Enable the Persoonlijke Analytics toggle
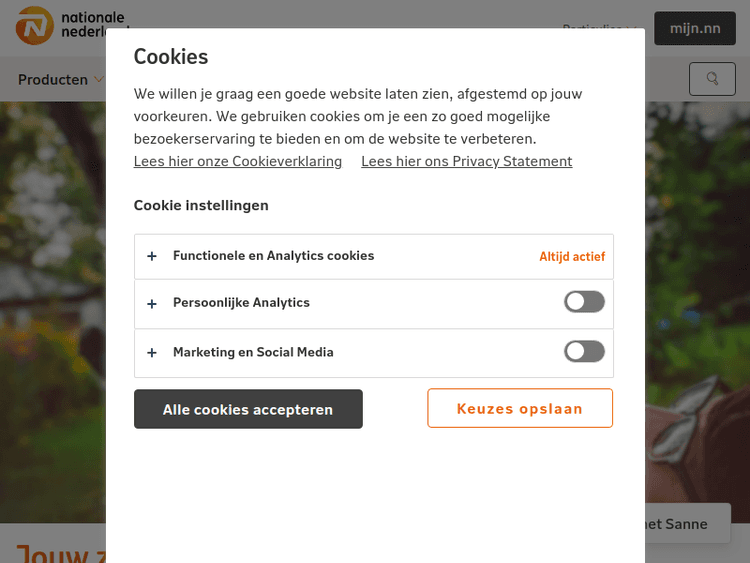The width and height of the screenshot is (750, 563). [584, 302]
